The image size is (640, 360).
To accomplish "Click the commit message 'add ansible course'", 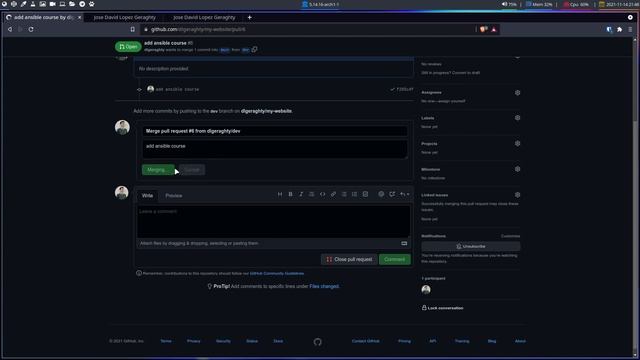I will click(x=177, y=89).
